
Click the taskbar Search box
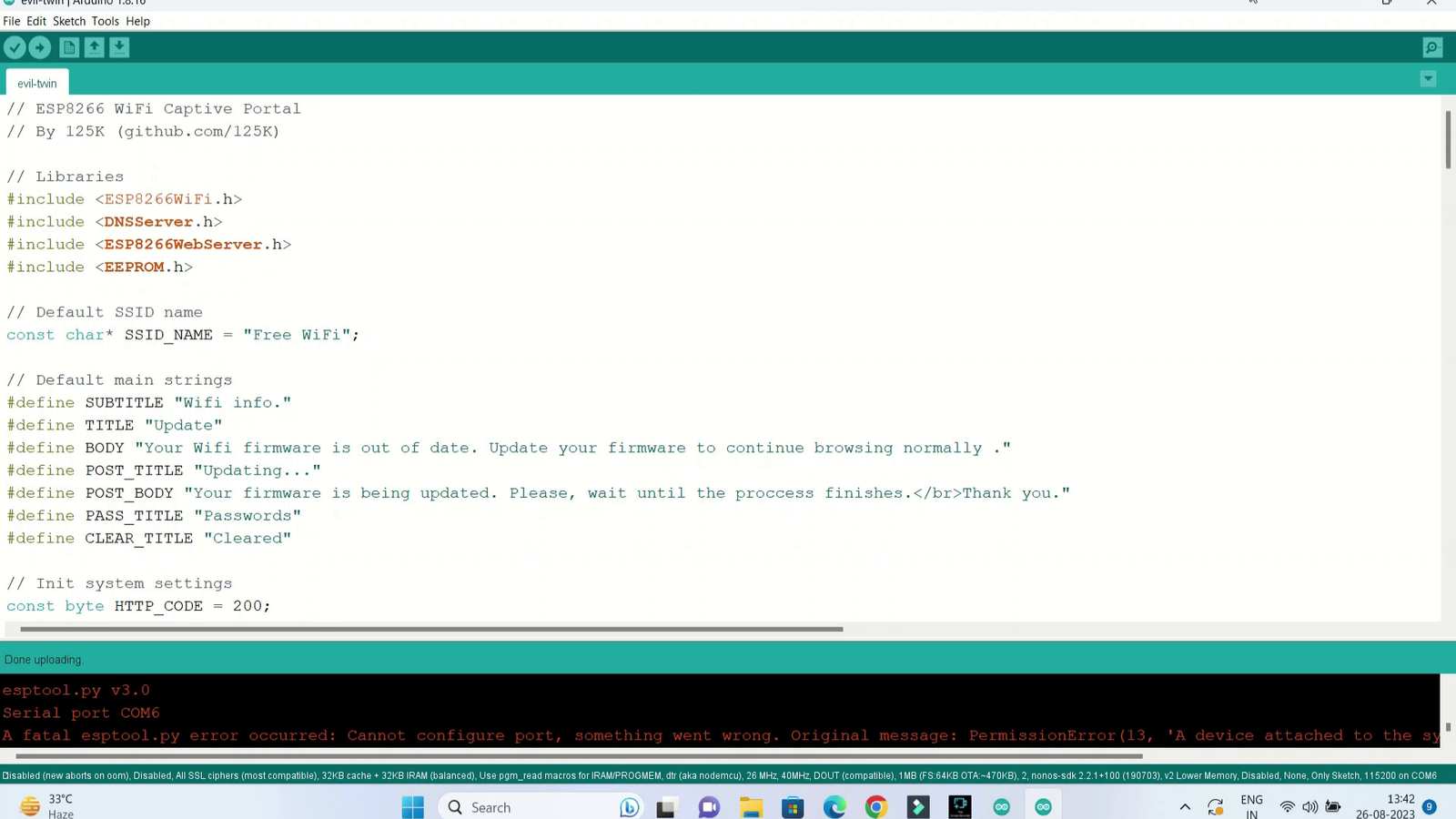528,807
